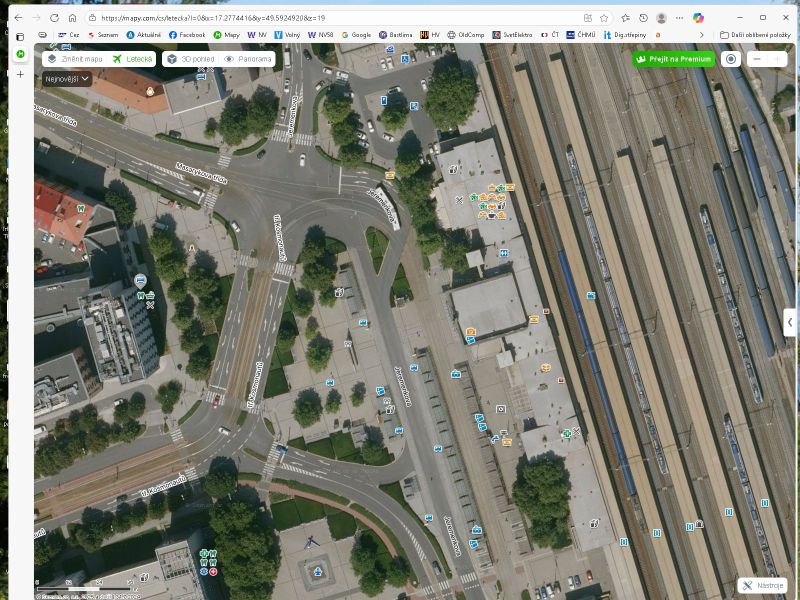This screenshot has width=800, height=600.
Task: Switch to 3D pohled view
Action: tap(190, 59)
